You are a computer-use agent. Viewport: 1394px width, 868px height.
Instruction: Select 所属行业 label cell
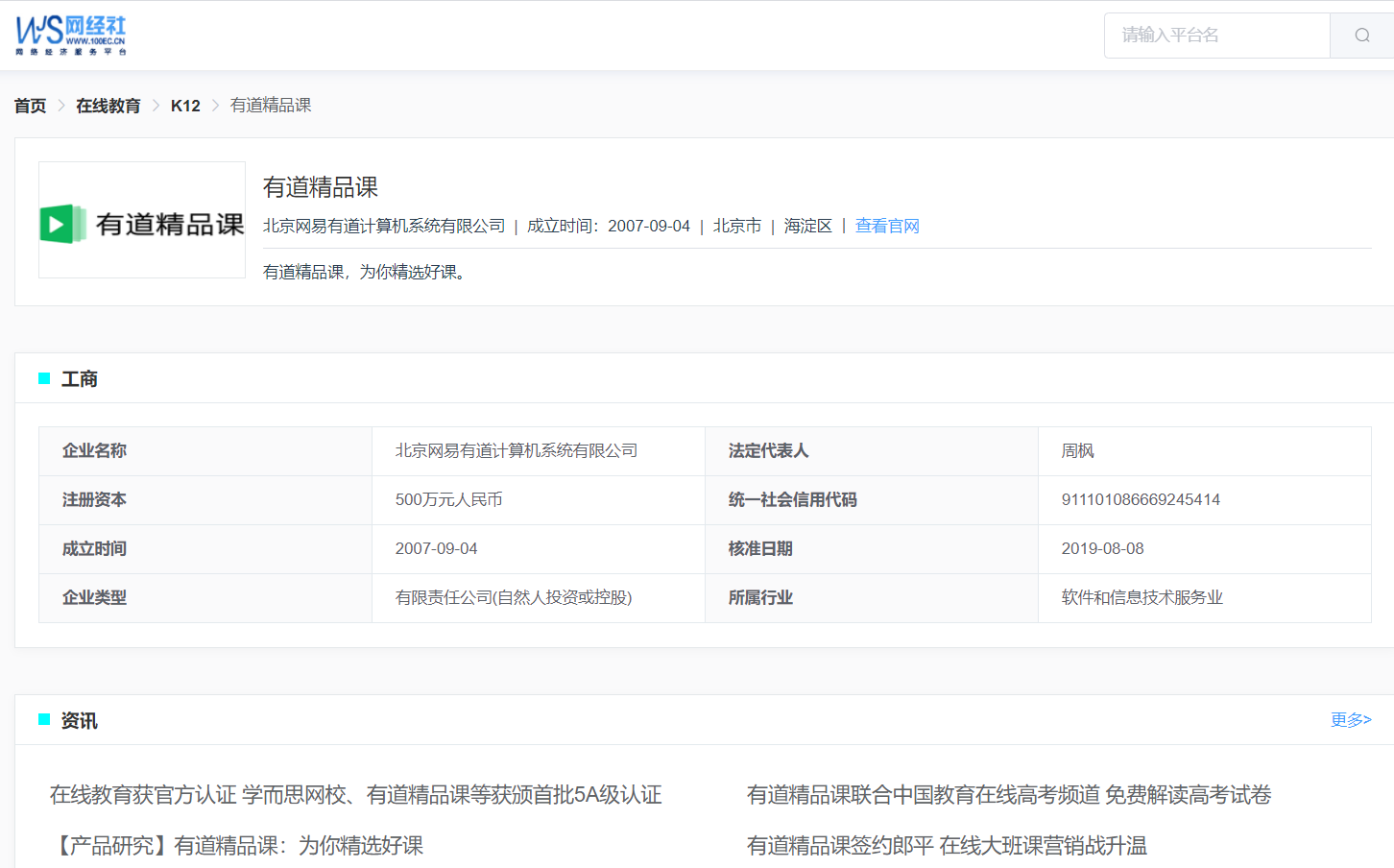point(872,598)
